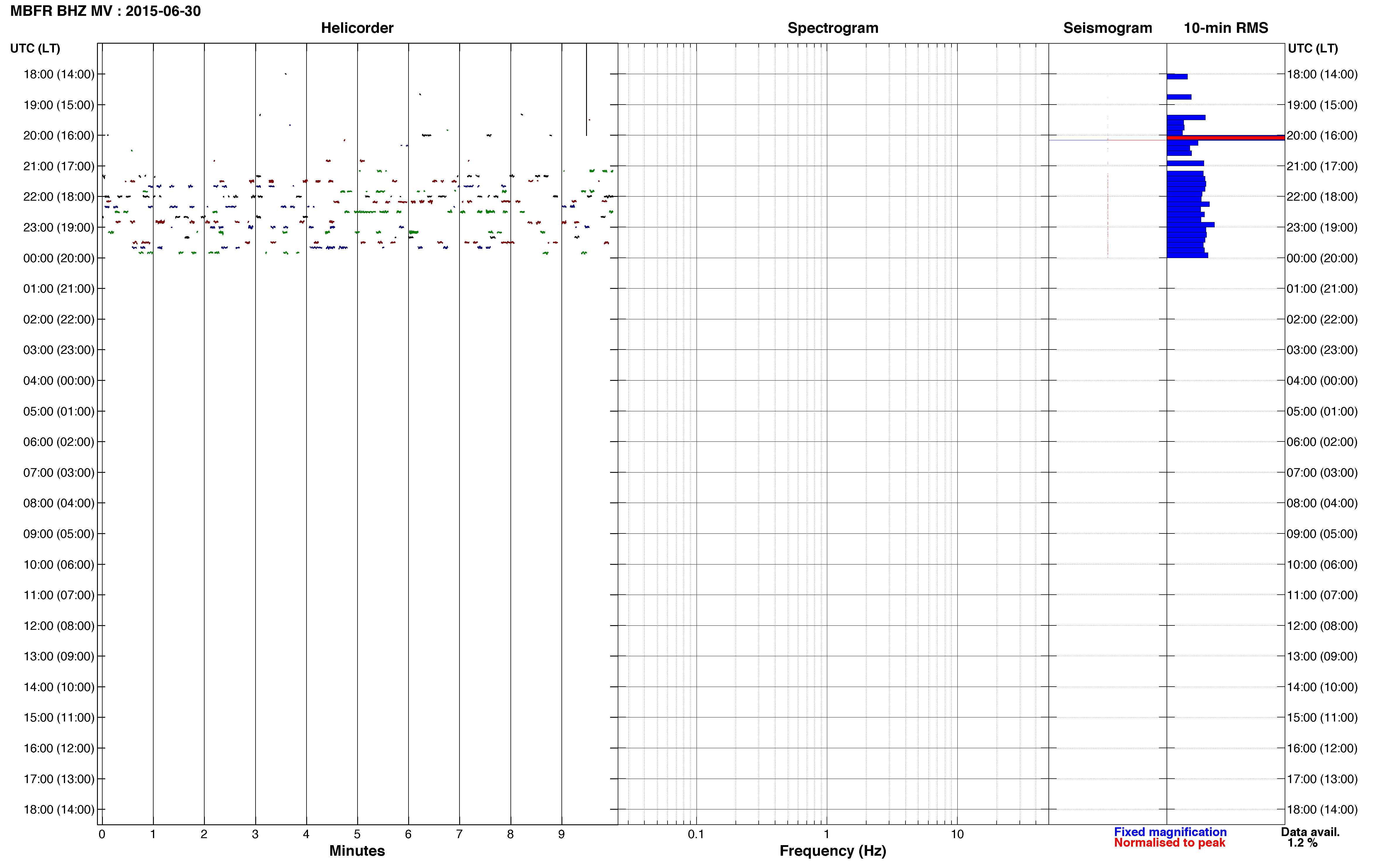Click the '9' minutes tick under the helicorder
The height and width of the screenshot is (868, 1389).
tap(561, 834)
